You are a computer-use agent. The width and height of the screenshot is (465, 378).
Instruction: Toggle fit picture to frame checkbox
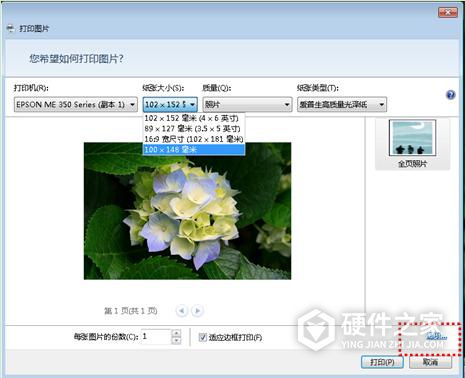(202, 337)
